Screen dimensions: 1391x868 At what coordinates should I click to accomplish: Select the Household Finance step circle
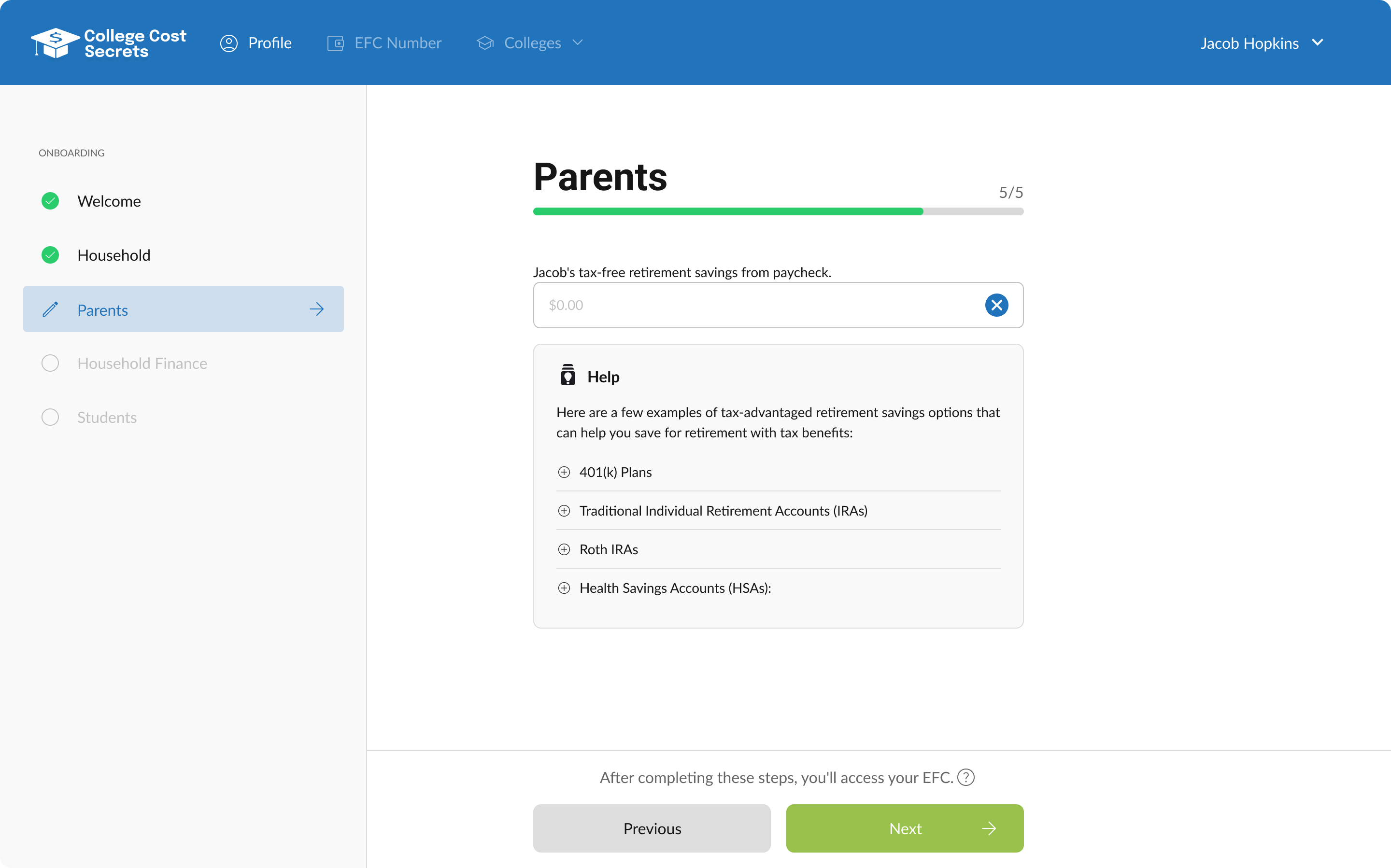[x=50, y=363]
